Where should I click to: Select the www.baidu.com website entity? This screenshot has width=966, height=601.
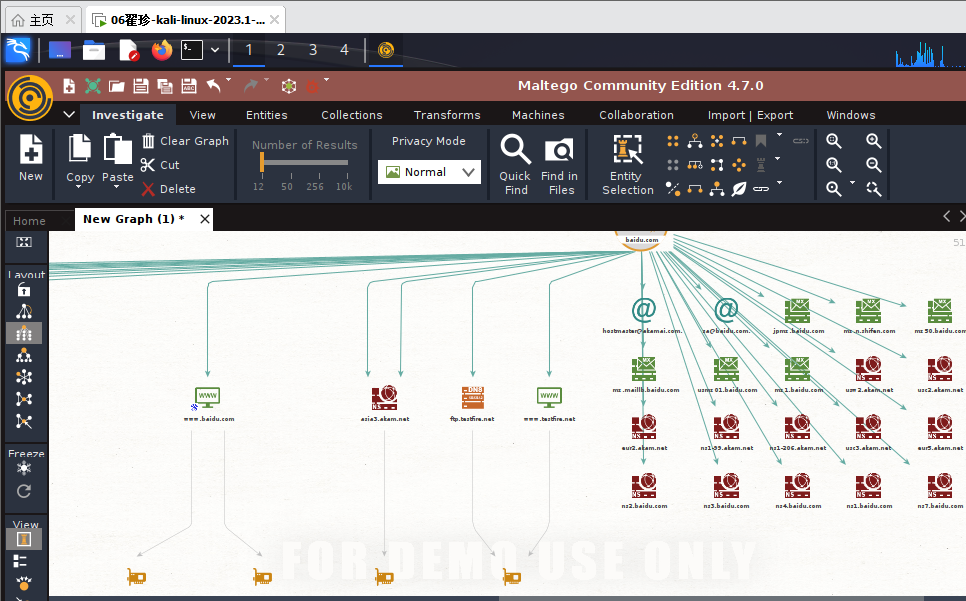coord(208,404)
